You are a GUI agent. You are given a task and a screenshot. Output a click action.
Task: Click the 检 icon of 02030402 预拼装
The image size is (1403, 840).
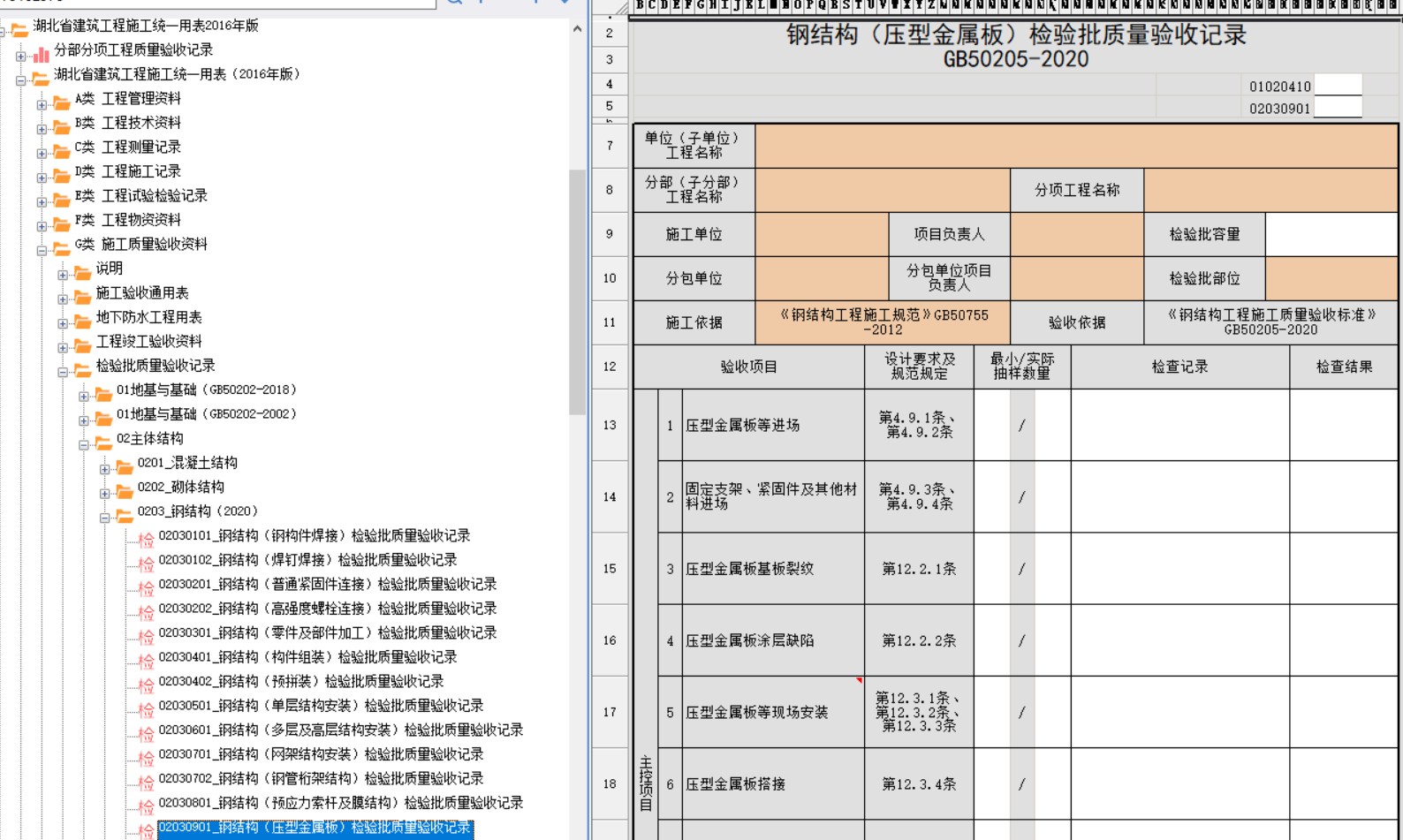(x=146, y=685)
